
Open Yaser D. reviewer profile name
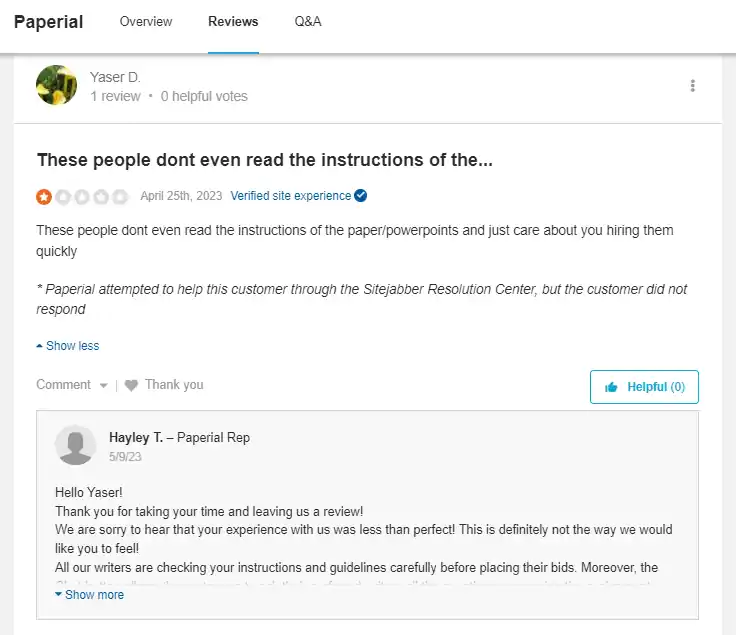click(115, 77)
